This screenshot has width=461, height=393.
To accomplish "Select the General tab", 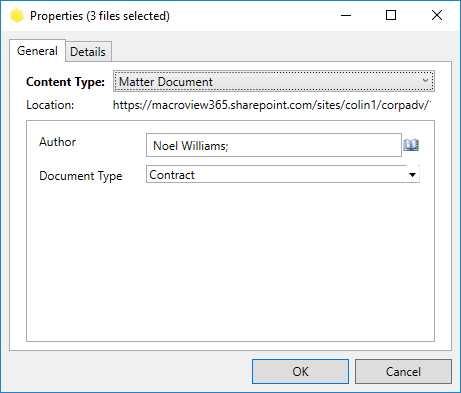I will (37, 51).
